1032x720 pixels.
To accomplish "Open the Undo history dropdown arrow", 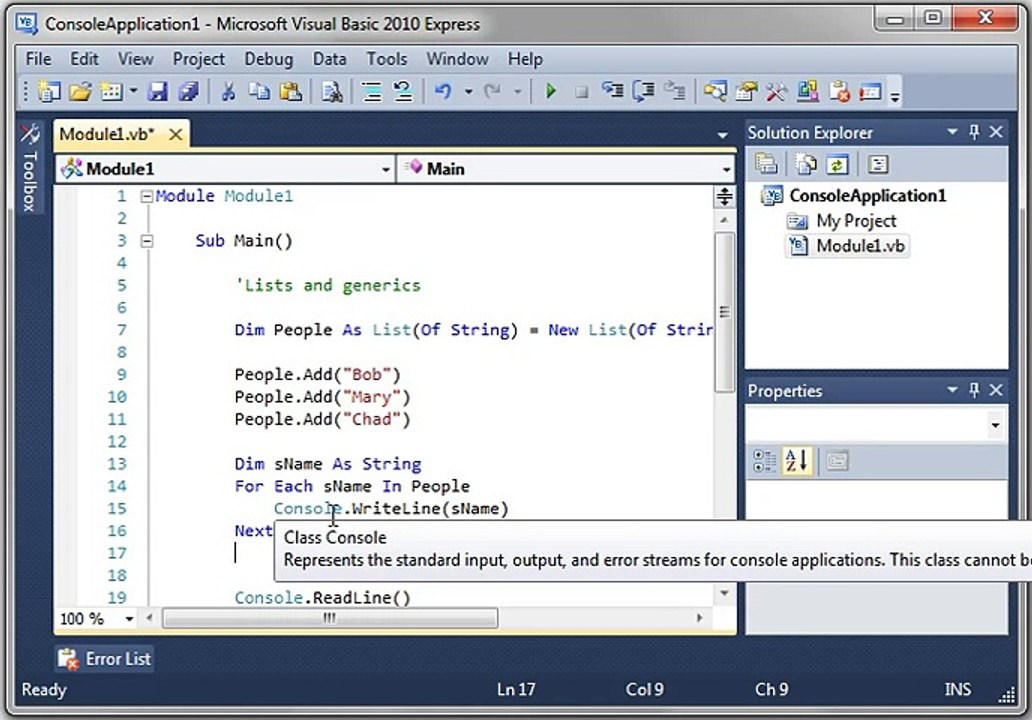I will coord(469,91).
